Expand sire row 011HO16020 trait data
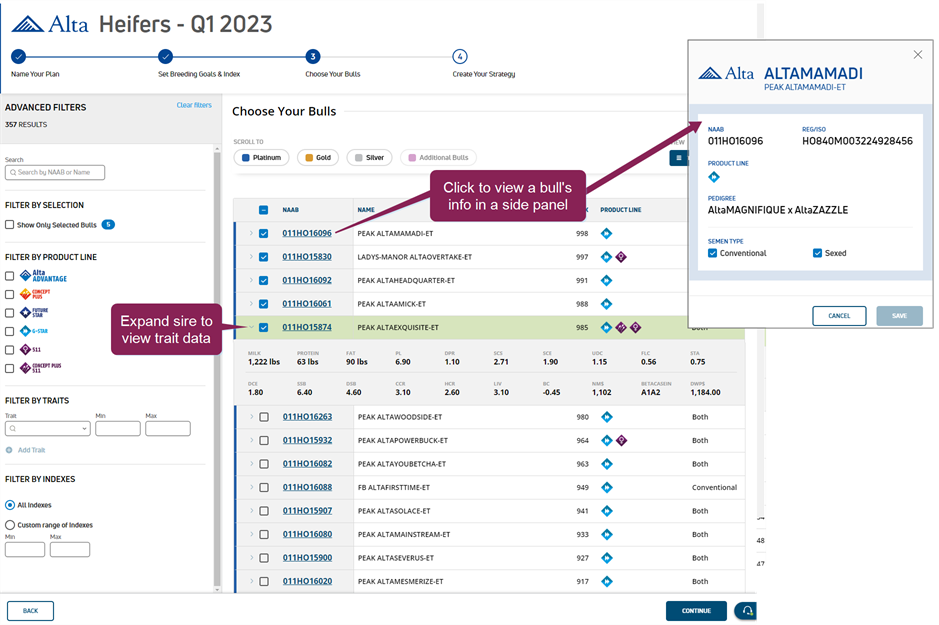This screenshot has width=939, height=625. tap(252, 581)
